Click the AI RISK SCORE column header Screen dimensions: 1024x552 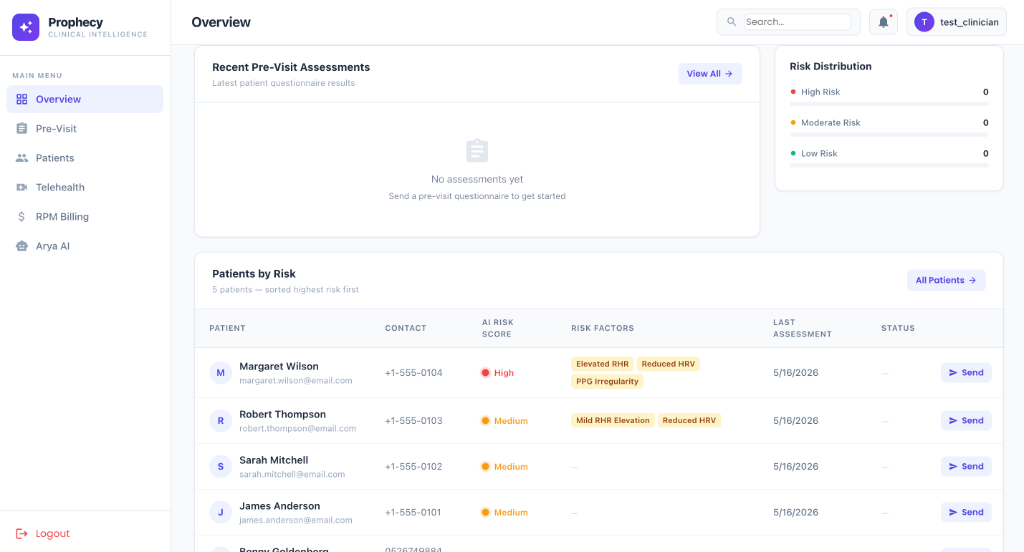(x=498, y=328)
